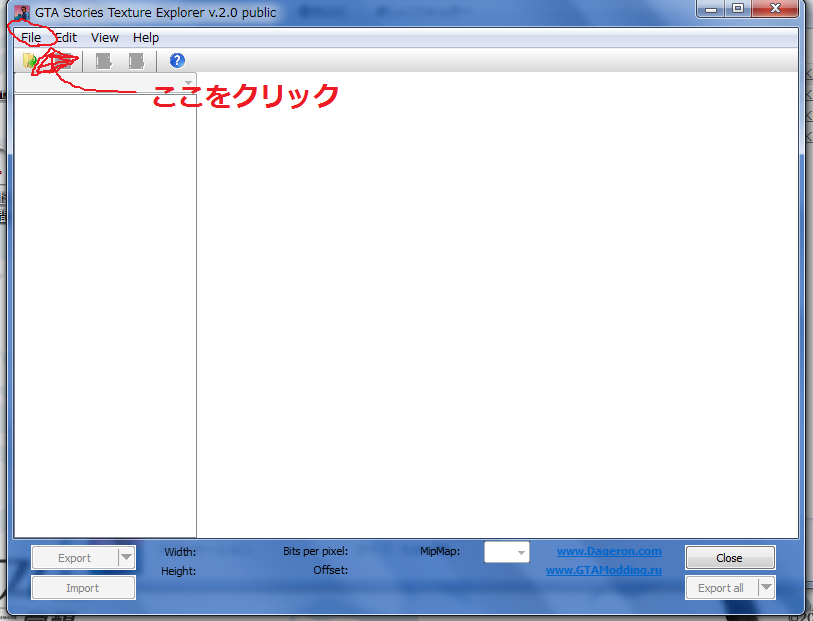Open the File menu
The width and height of the screenshot is (813, 621).
(31, 38)
